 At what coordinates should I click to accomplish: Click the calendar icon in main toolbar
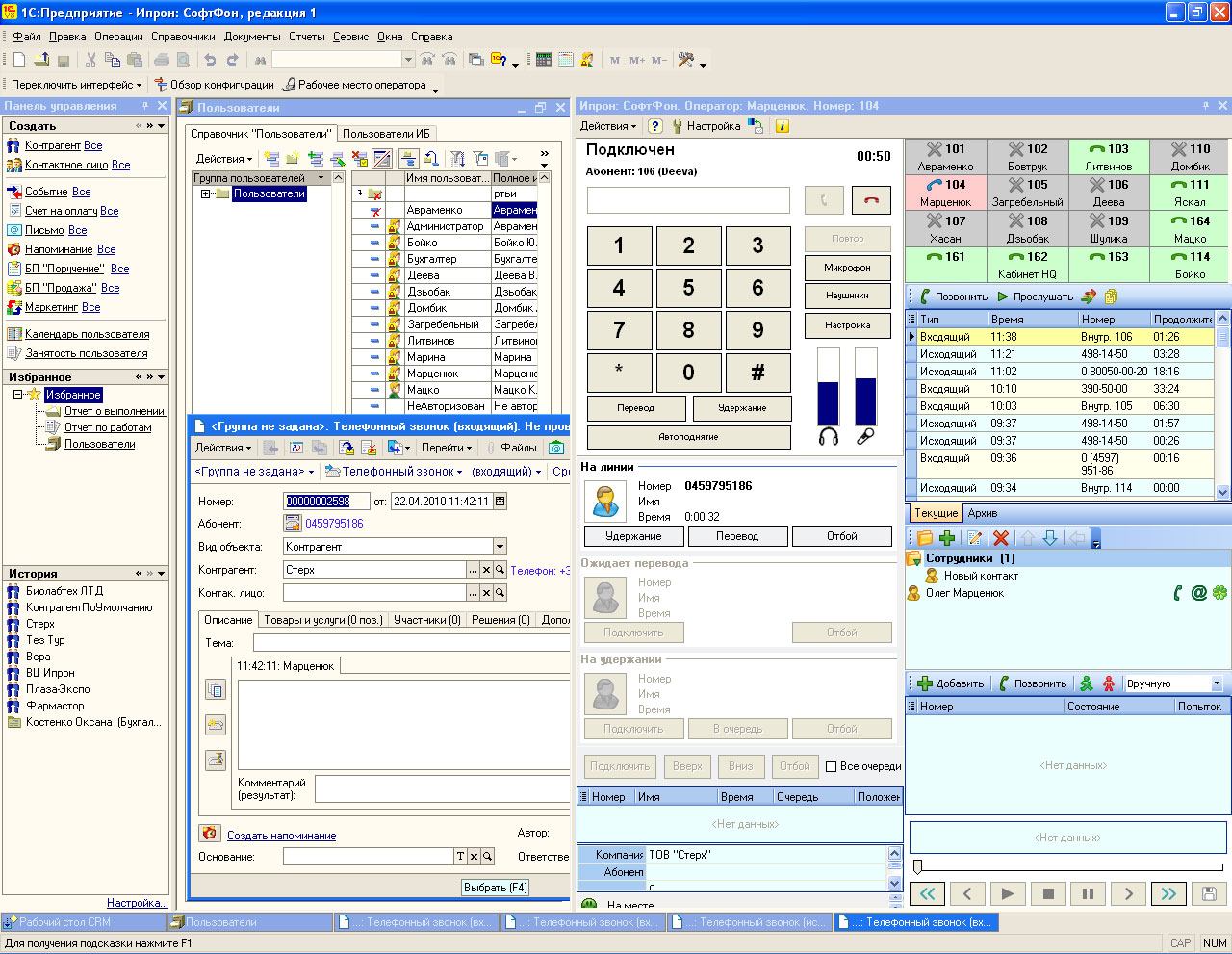pos(566,60)
